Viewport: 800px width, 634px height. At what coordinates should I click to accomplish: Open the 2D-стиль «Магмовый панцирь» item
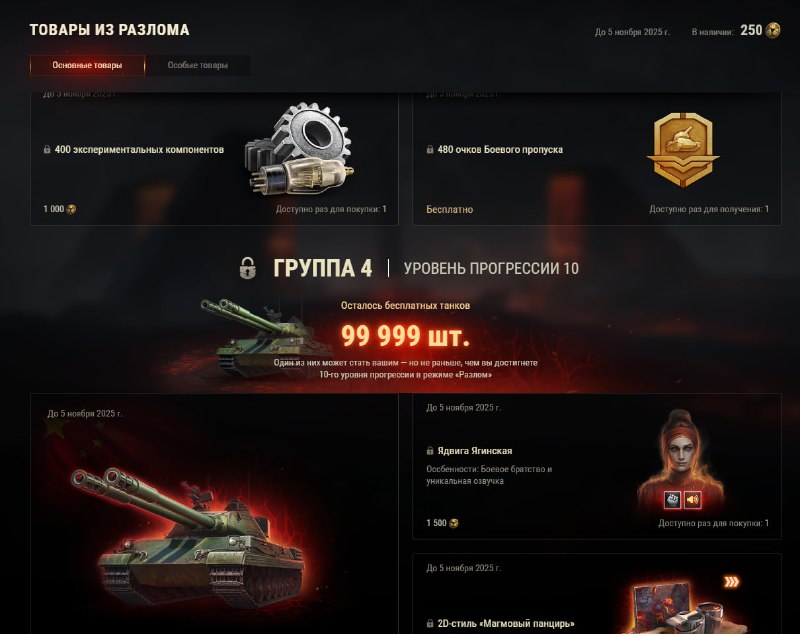[x=506, y=624]
